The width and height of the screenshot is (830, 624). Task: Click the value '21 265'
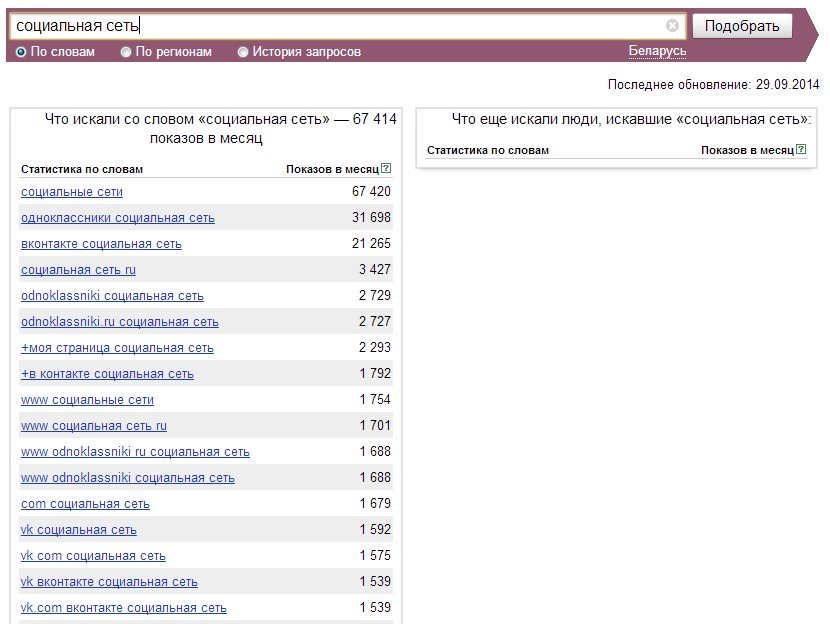(x=371, y=243)
